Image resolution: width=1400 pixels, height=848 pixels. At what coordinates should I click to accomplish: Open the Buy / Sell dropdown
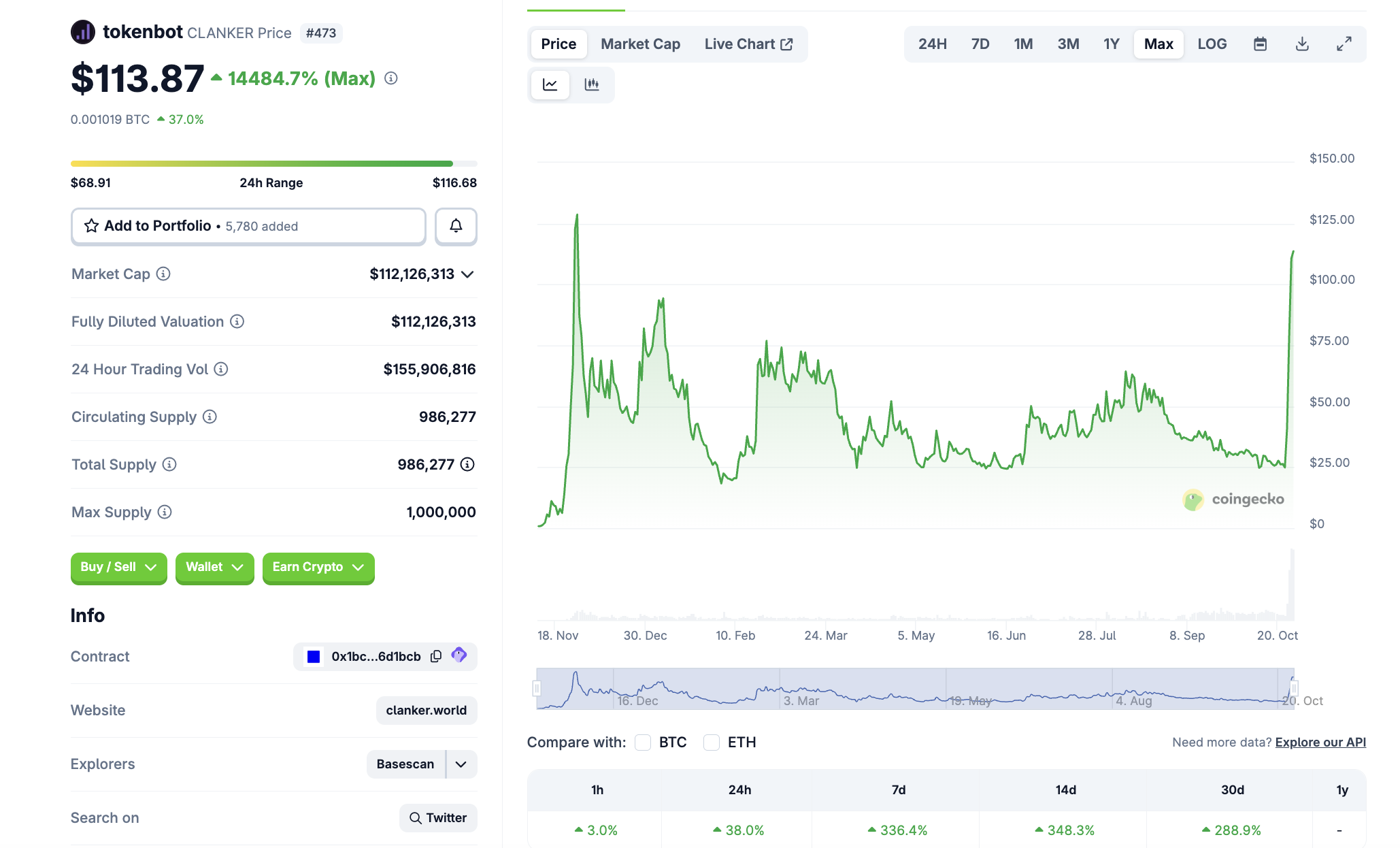[x=118, y=567]
